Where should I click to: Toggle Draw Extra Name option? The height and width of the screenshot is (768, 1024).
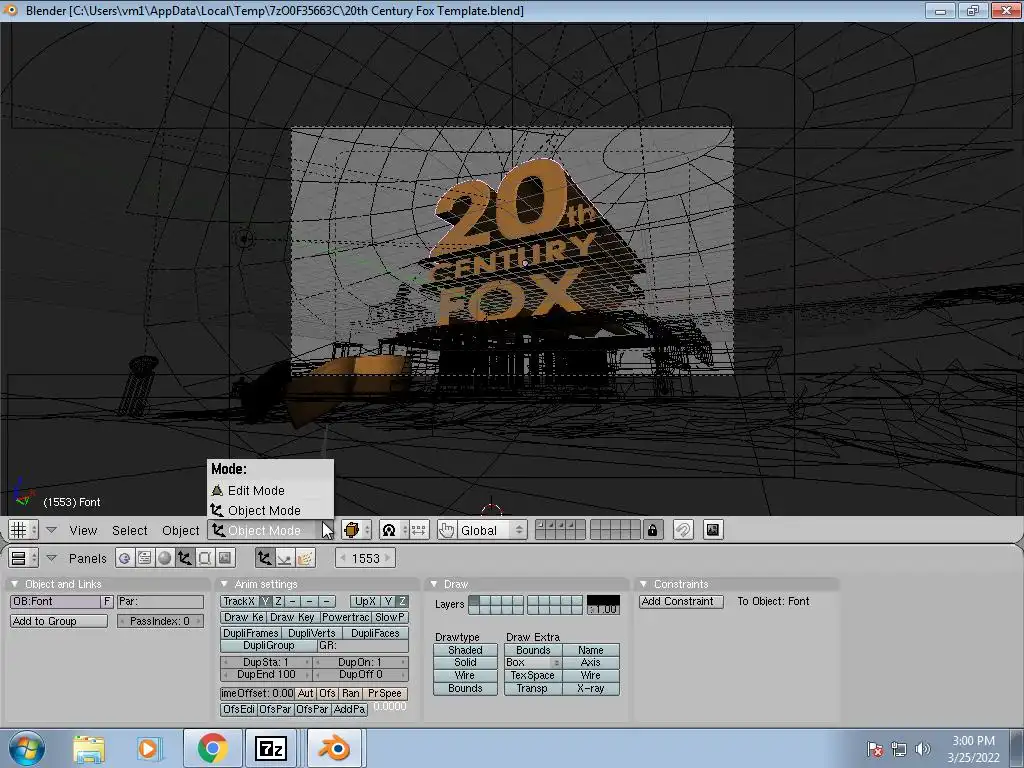[x=590, y=650]
